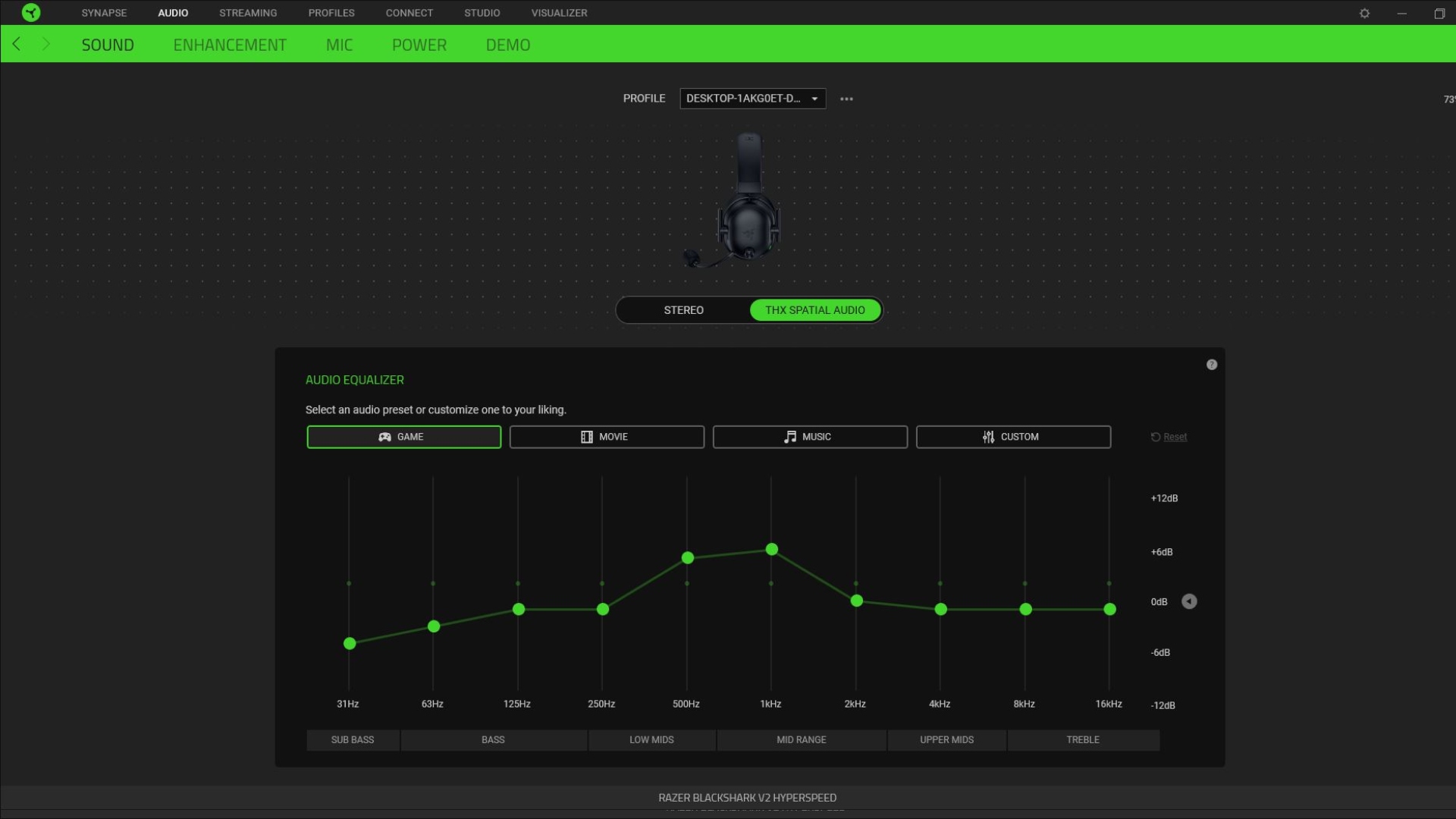Open the Studio top menu tab

click(482, 13)
